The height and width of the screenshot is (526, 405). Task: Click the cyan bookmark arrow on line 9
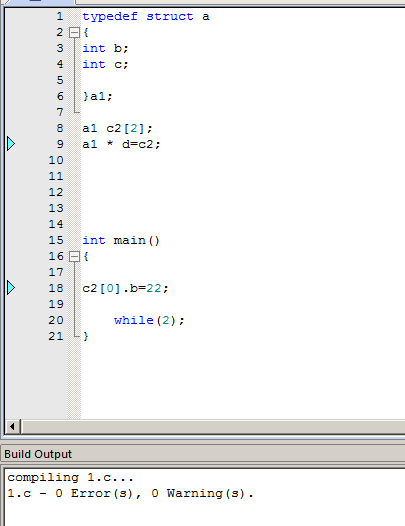pos(11,144)
